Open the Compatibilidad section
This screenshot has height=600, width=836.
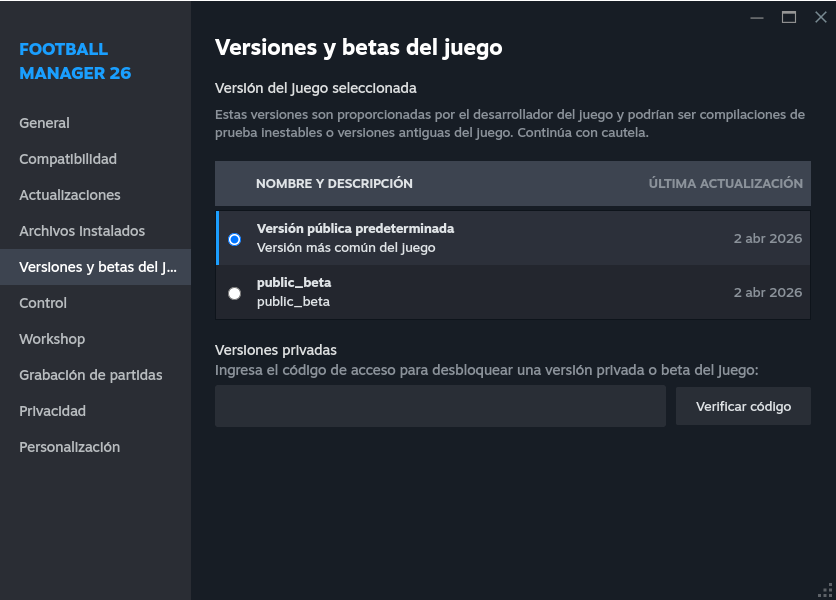(x=68, y=159)
